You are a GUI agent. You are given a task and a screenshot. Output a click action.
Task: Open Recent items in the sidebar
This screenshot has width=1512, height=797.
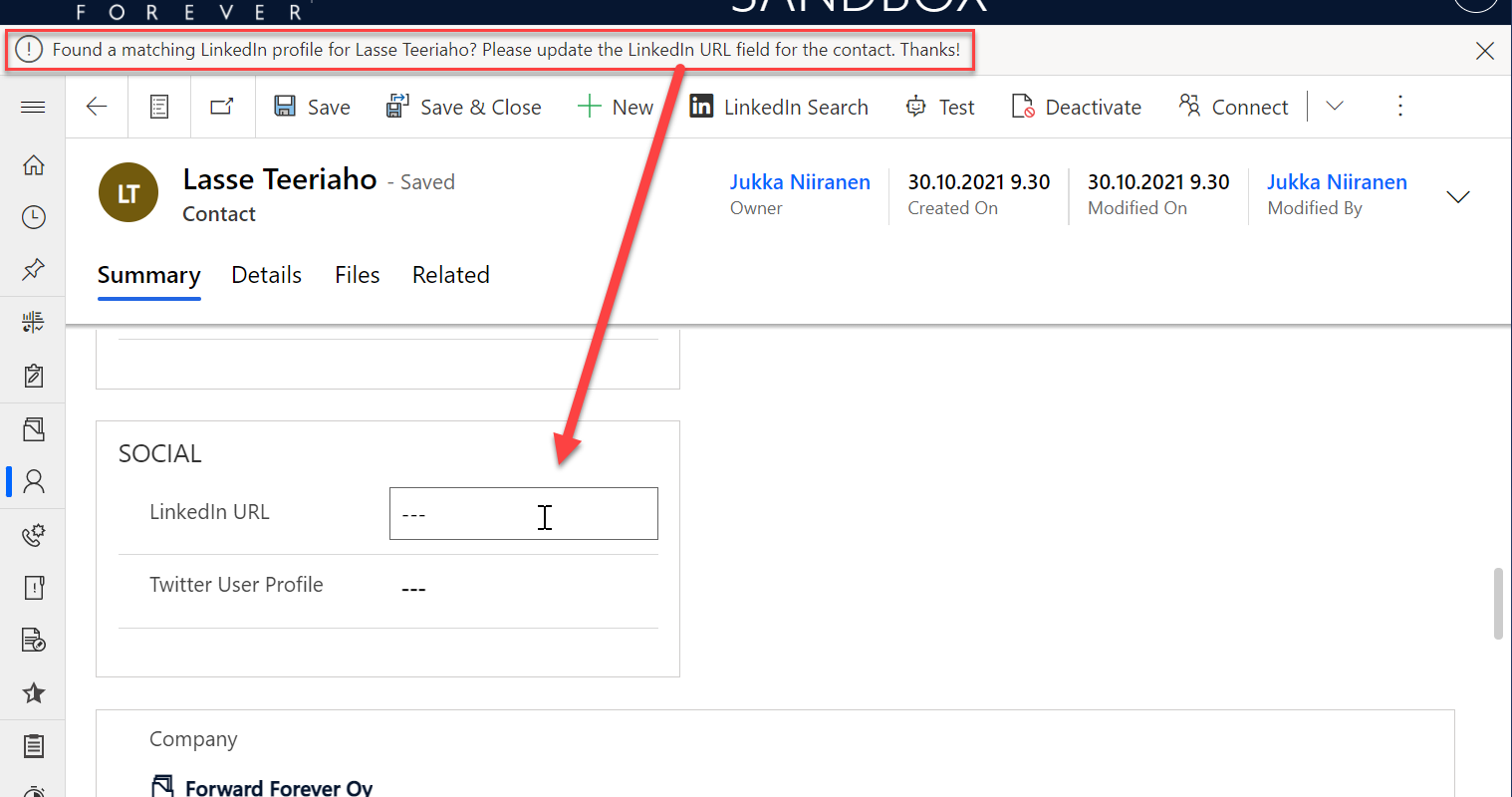[34, 216]
